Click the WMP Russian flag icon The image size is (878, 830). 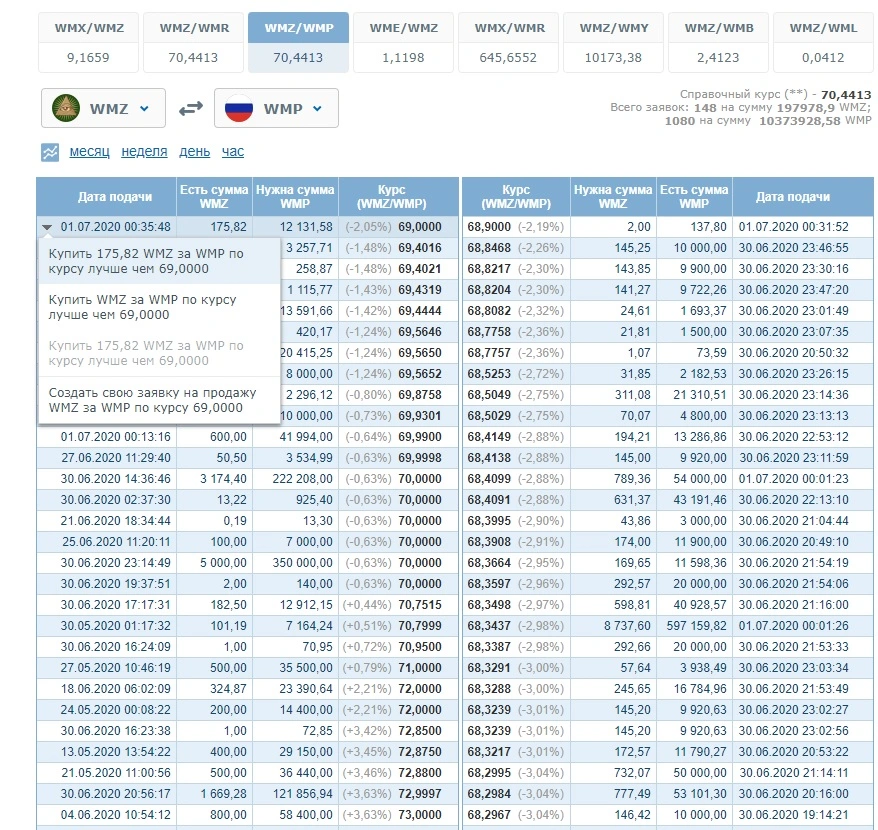coord(239,108)
